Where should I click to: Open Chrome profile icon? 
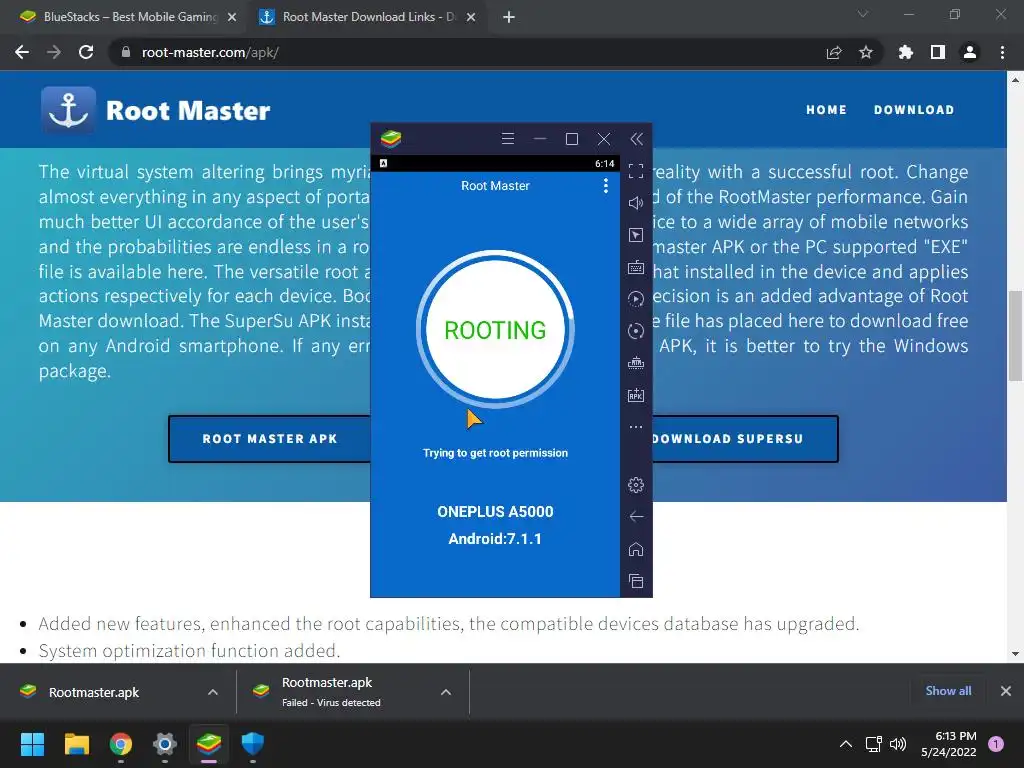(970, 52)
